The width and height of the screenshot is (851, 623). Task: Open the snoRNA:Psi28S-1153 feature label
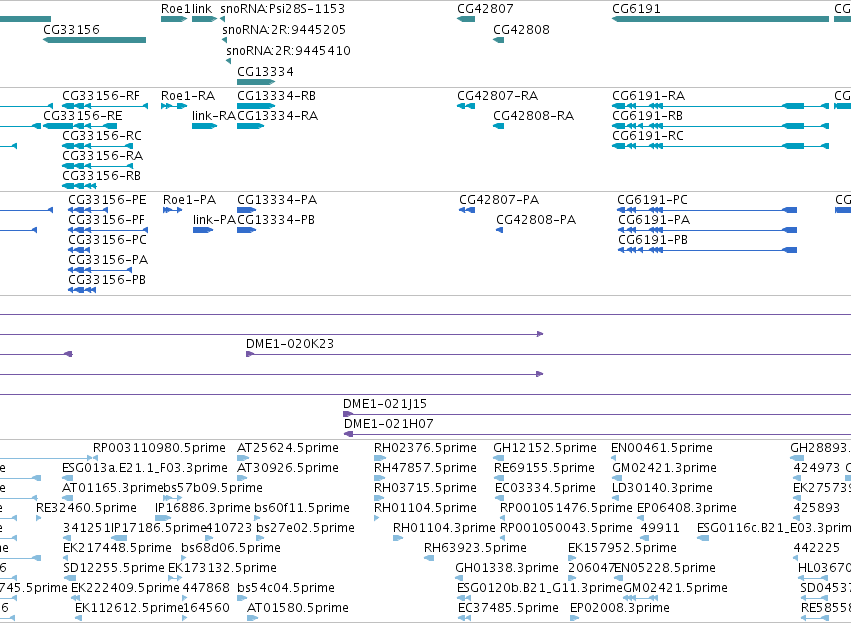click(x=282, y=9)
